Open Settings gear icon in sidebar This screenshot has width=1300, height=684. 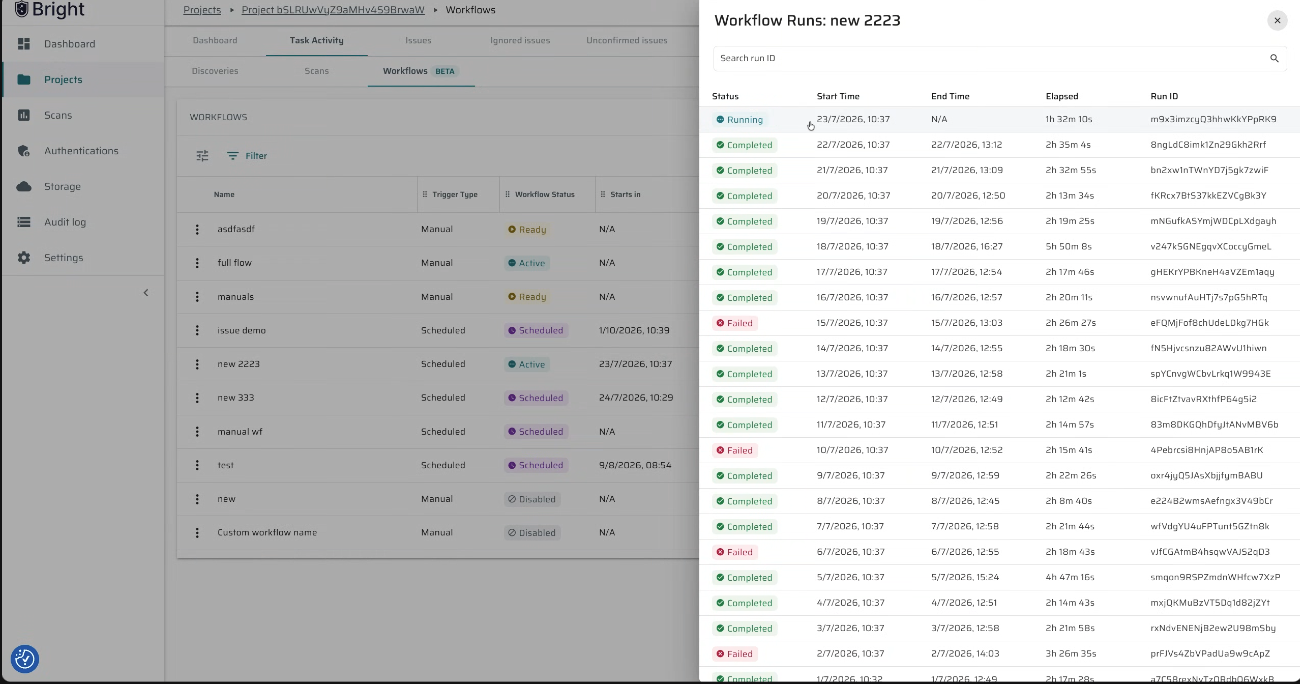(24, 258)
